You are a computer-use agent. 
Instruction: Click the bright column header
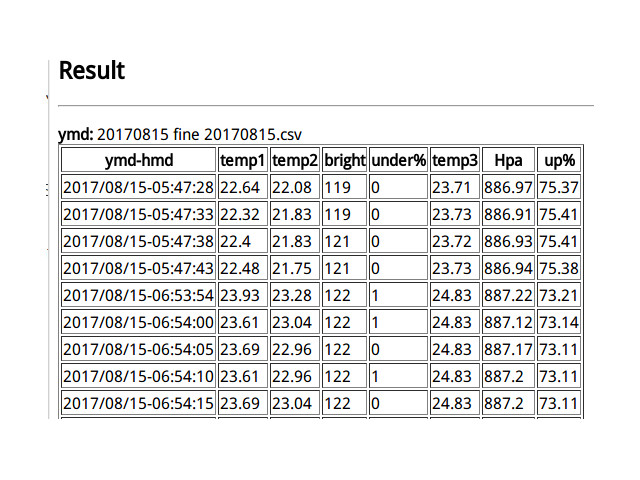coord(344,160)
